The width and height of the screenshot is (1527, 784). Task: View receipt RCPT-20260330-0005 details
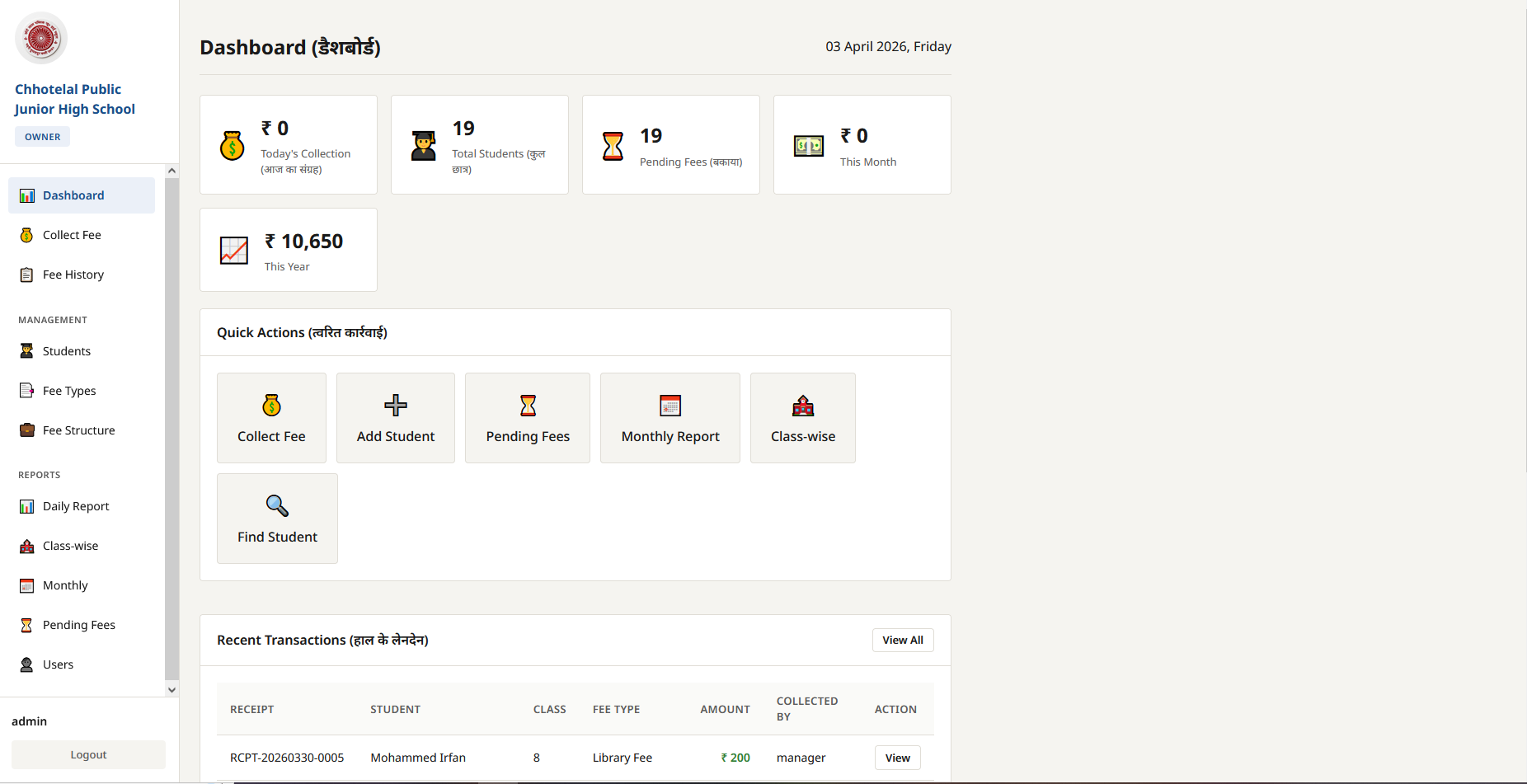896,757
